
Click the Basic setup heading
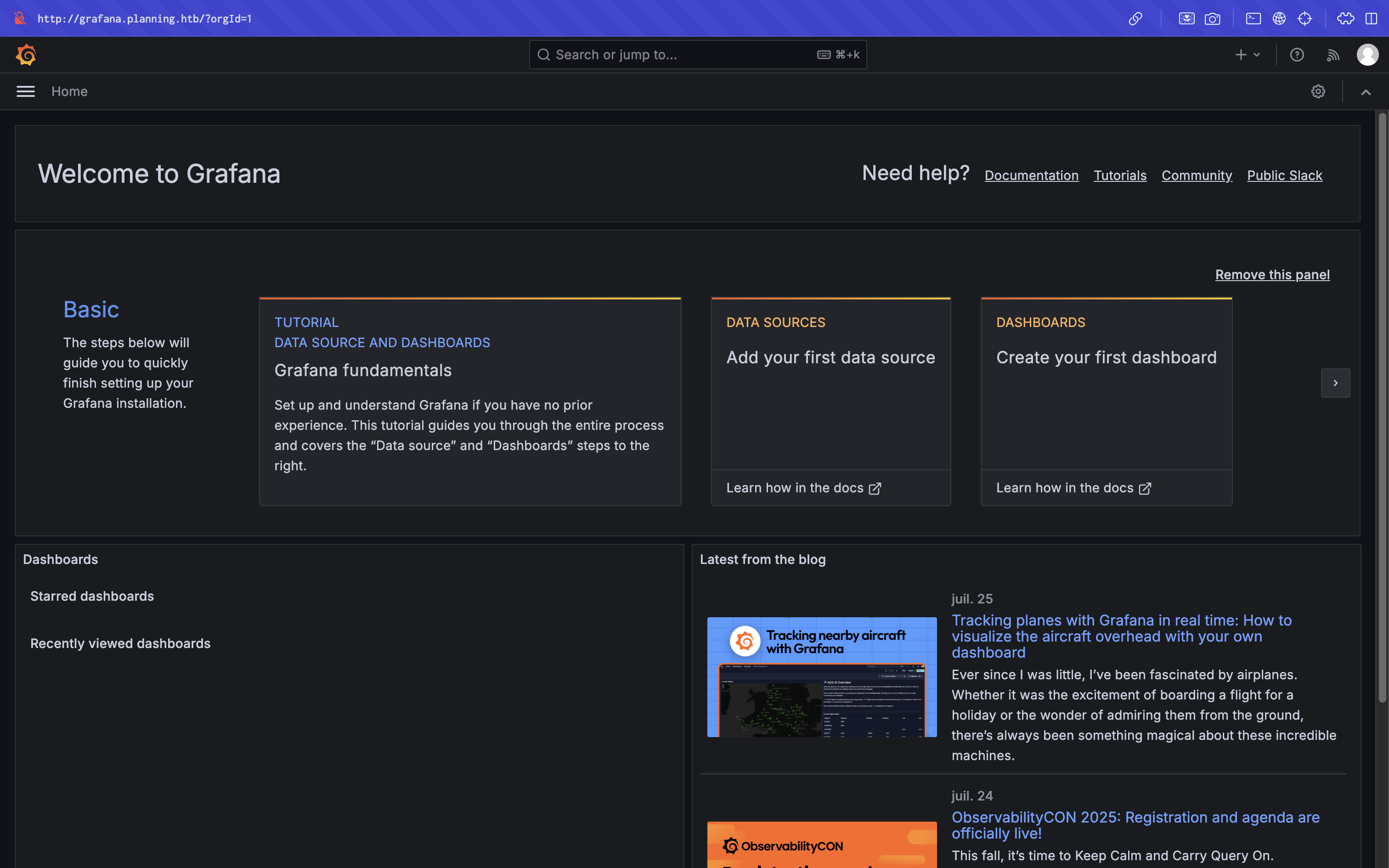click(x=90, y=310)
